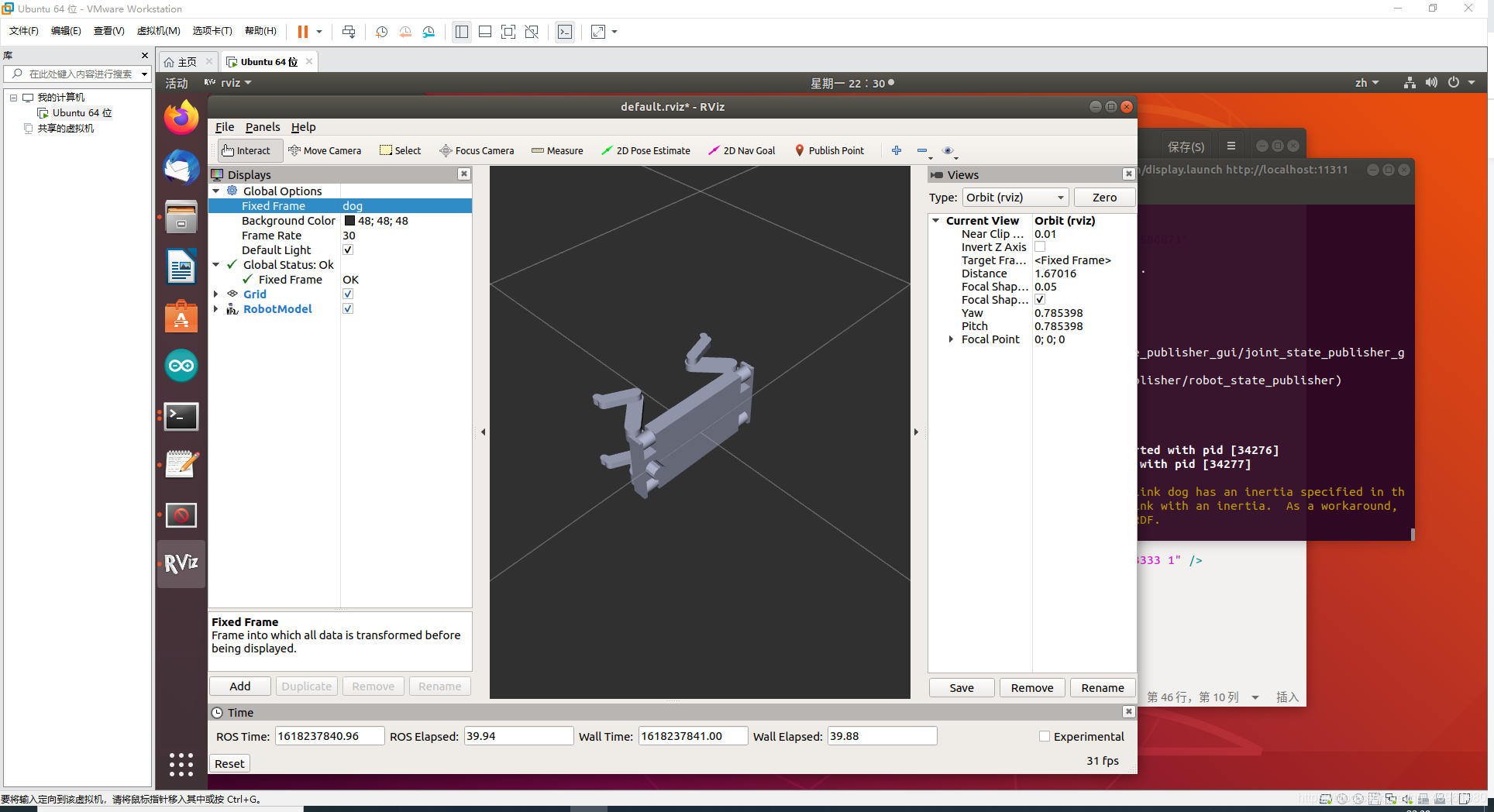Toggle the Focal Shape Fixed Size checkbox

[1040, 299]
